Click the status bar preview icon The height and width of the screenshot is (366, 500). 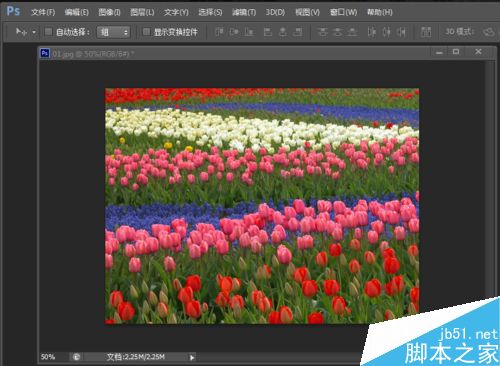[x=76, y=357]
